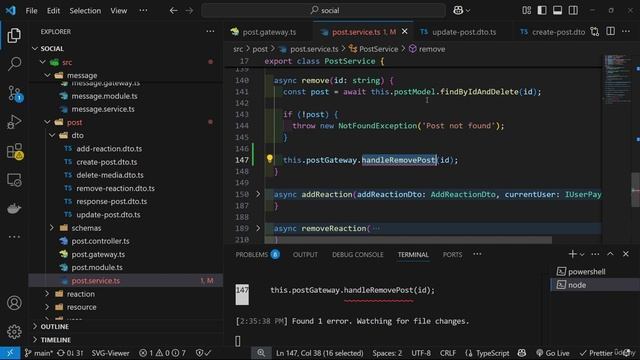The width and height of the screenshot is (640, 360).
Task: Toggle the primary side bar
Action: [542, 11]
